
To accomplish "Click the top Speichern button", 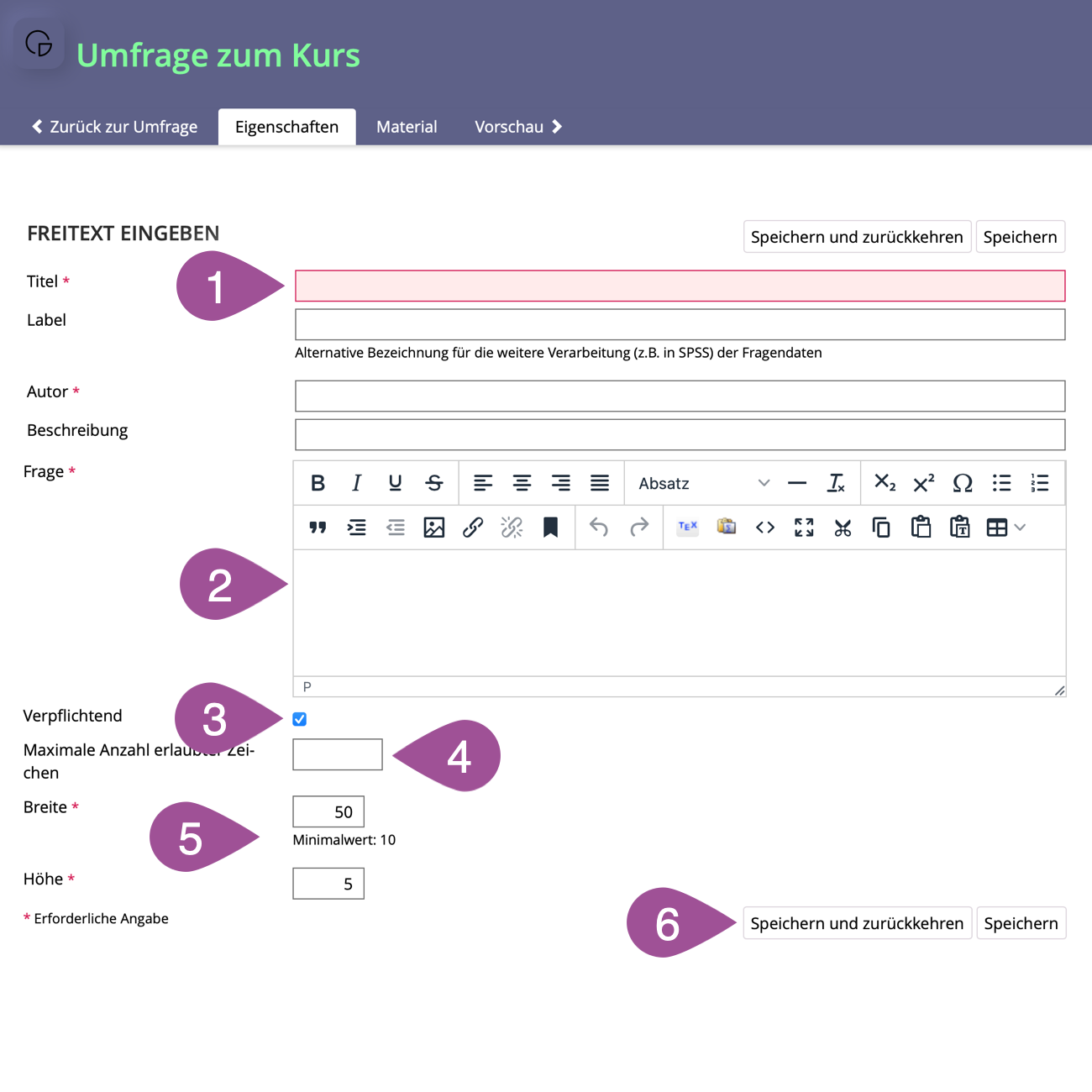I will (x=1020, y=237).
